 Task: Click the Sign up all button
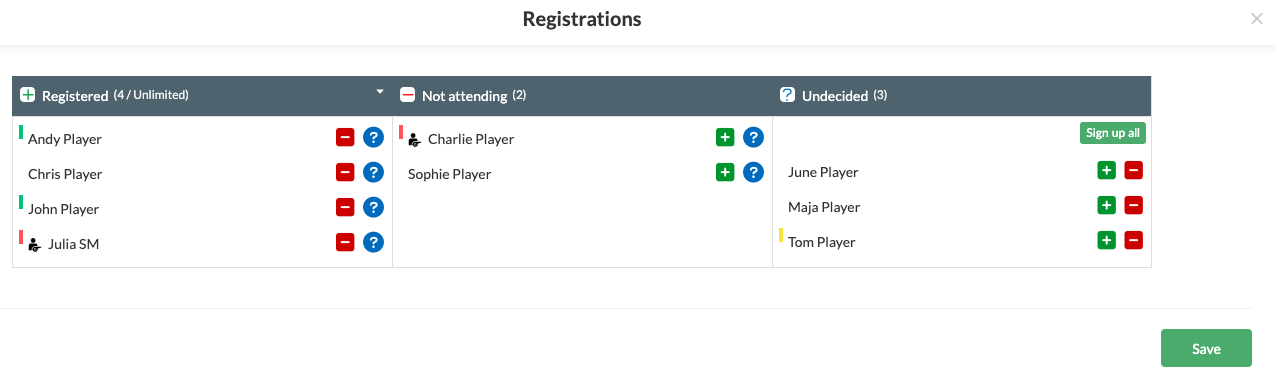click(1113, 133)
